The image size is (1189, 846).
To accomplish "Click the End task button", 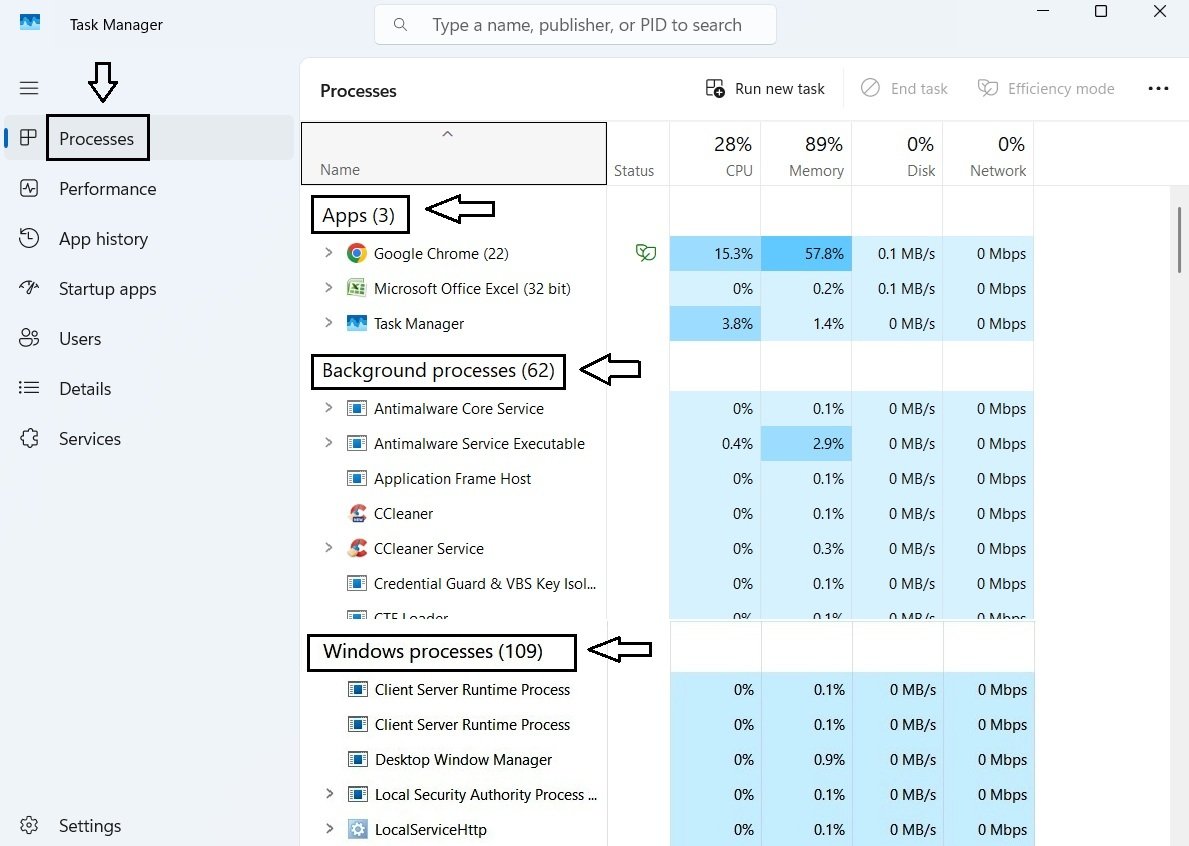I will [x=904, y=89].
